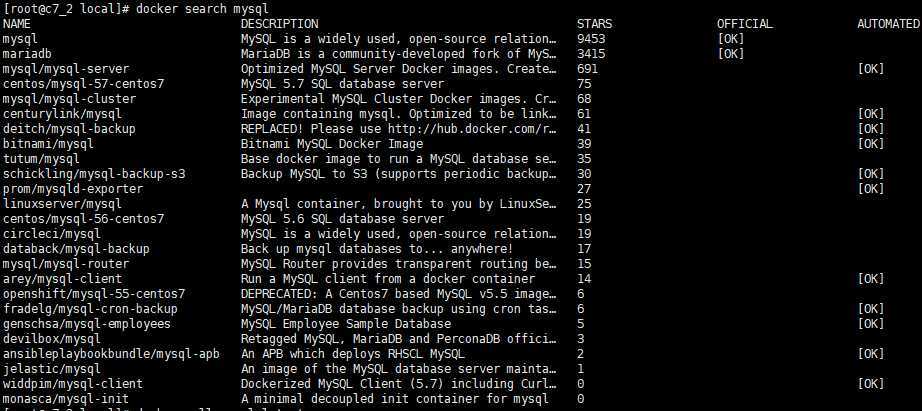Click the official [OK] marker for mysql
The image size is (922, 411).
point(730,39)
